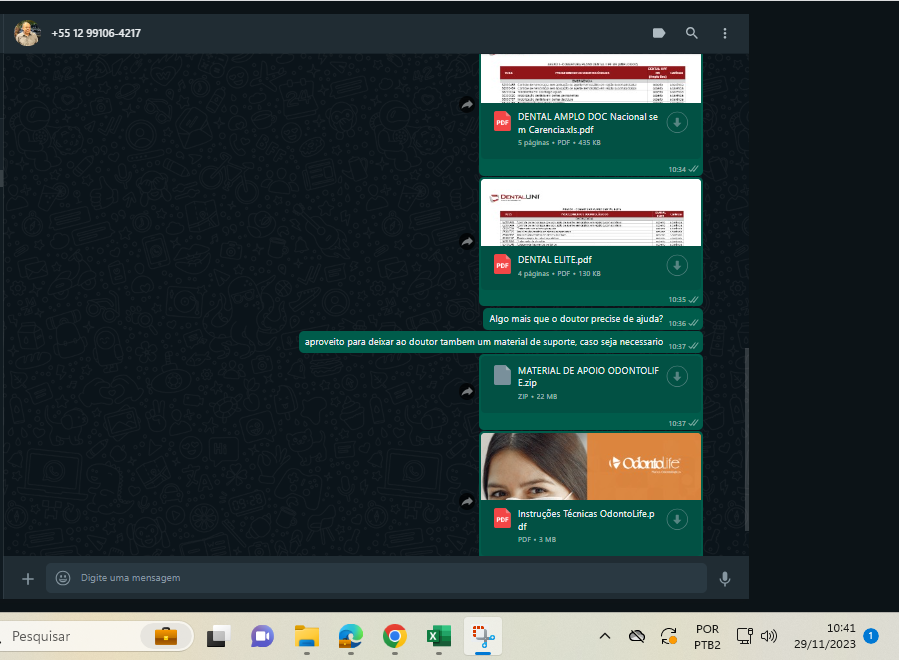Forward the MATERIAL DE APOIO ODONTOLIFE.zip message
This screenshot has width=899, height=660.
pos(467,392)
